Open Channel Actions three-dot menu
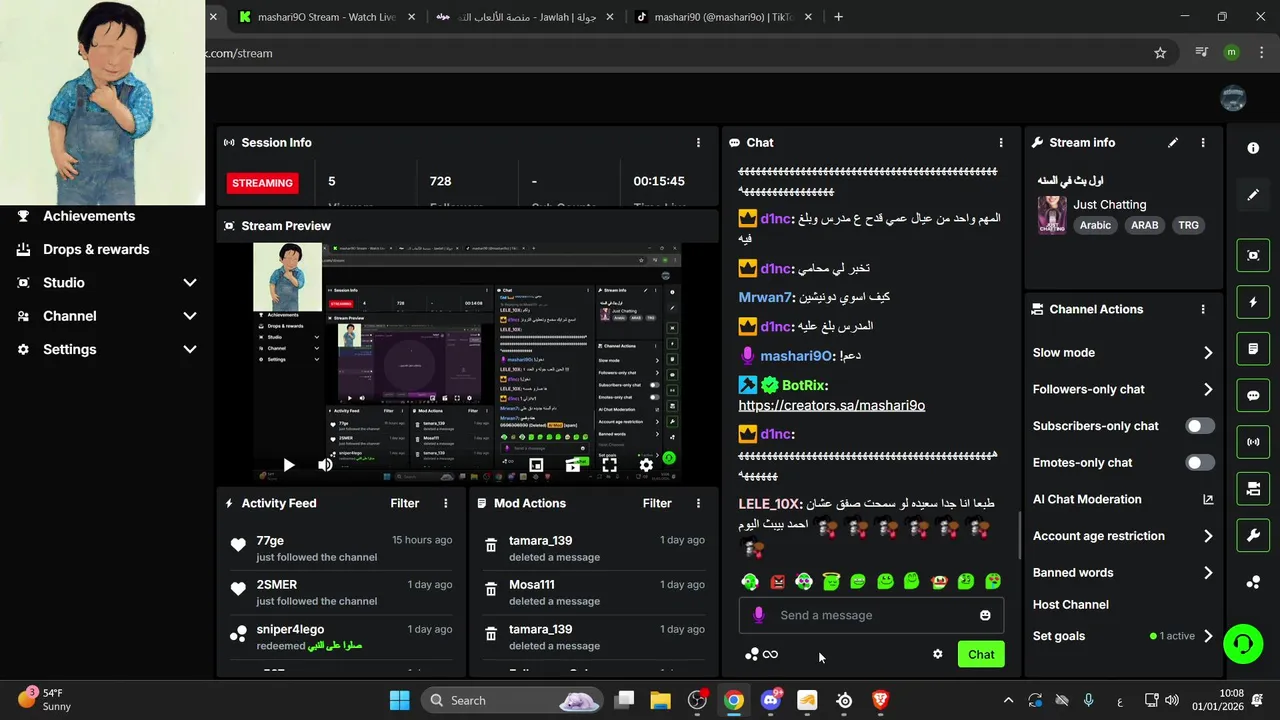This screenshot has width=1280, height=720. (1203, 310)
